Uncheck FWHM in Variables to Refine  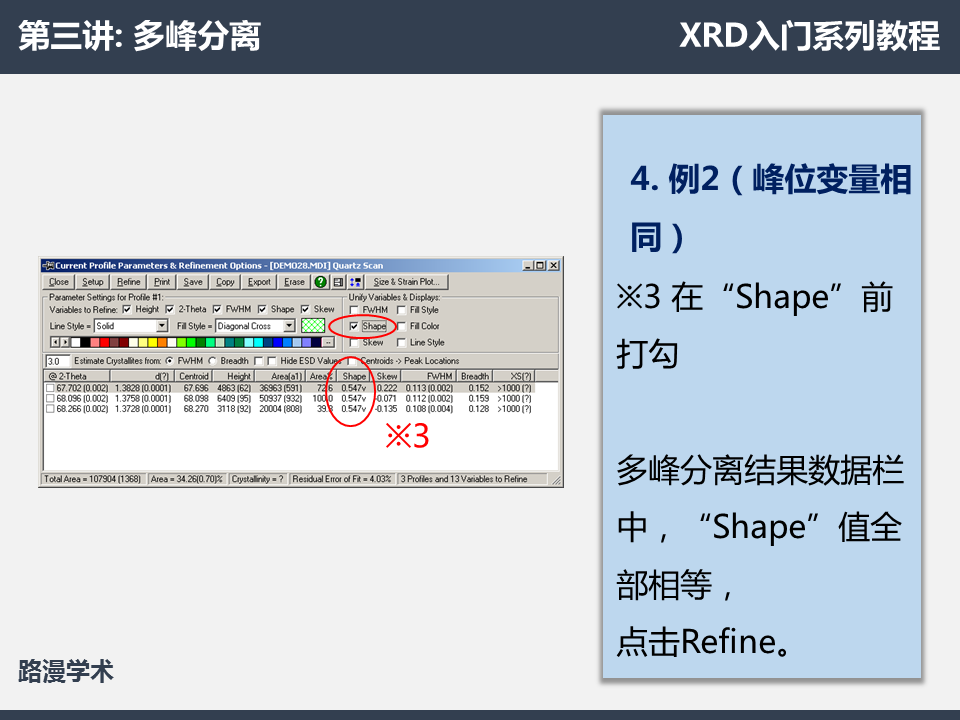coord(217,309)
